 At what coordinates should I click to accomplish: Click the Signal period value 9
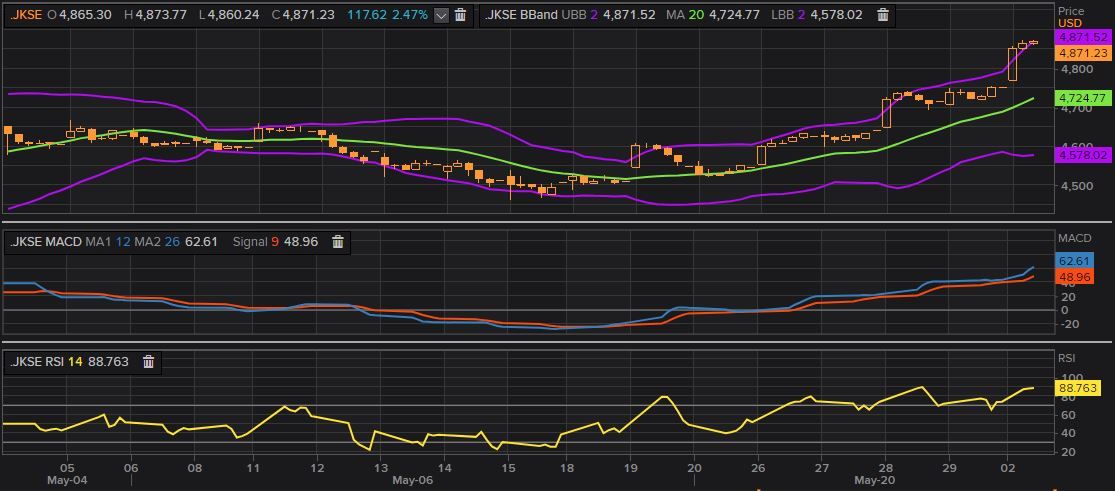pos(274,242)
